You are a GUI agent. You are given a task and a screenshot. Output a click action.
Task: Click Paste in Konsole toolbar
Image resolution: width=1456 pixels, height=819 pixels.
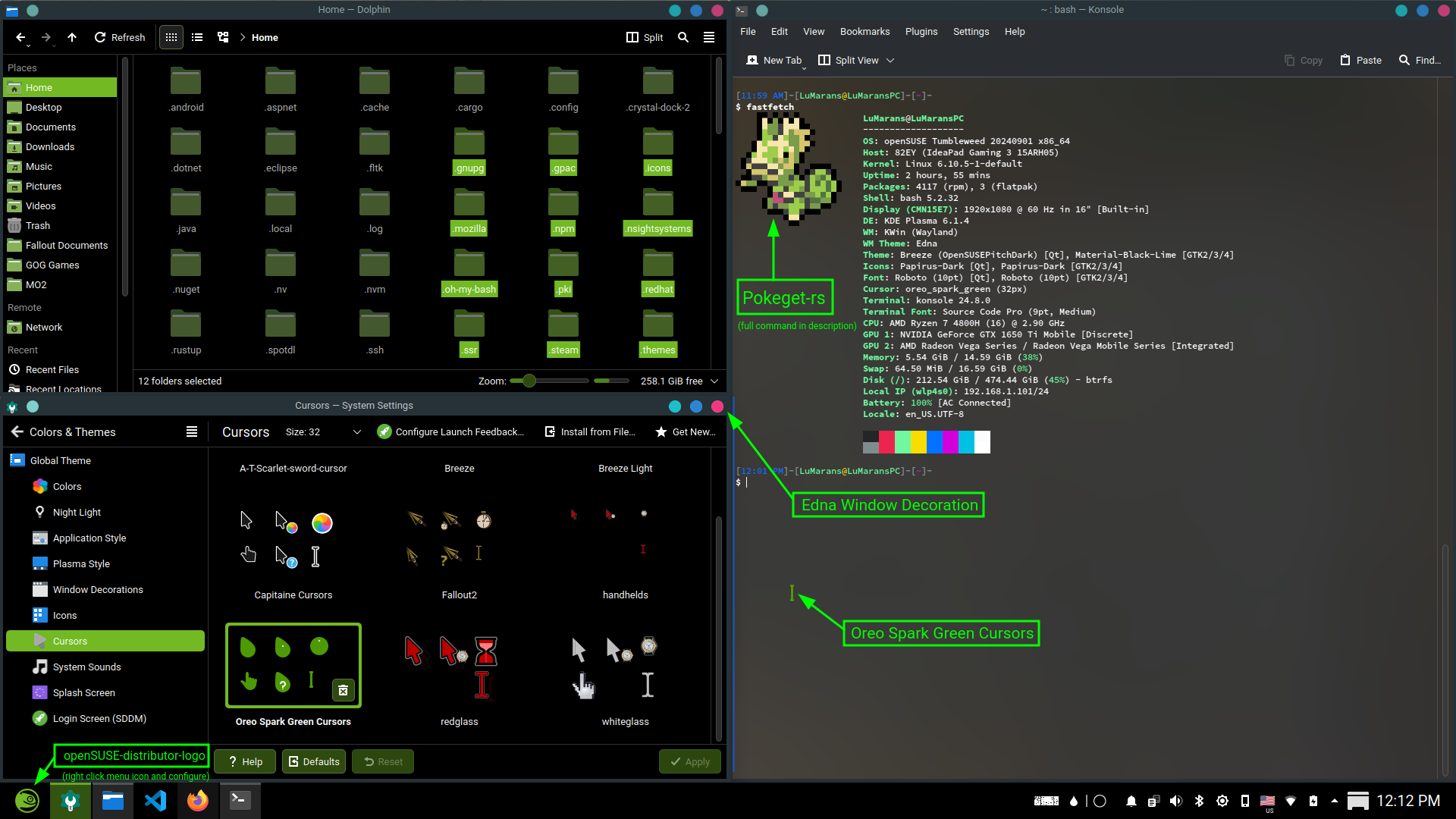[x=1360, y=60]
